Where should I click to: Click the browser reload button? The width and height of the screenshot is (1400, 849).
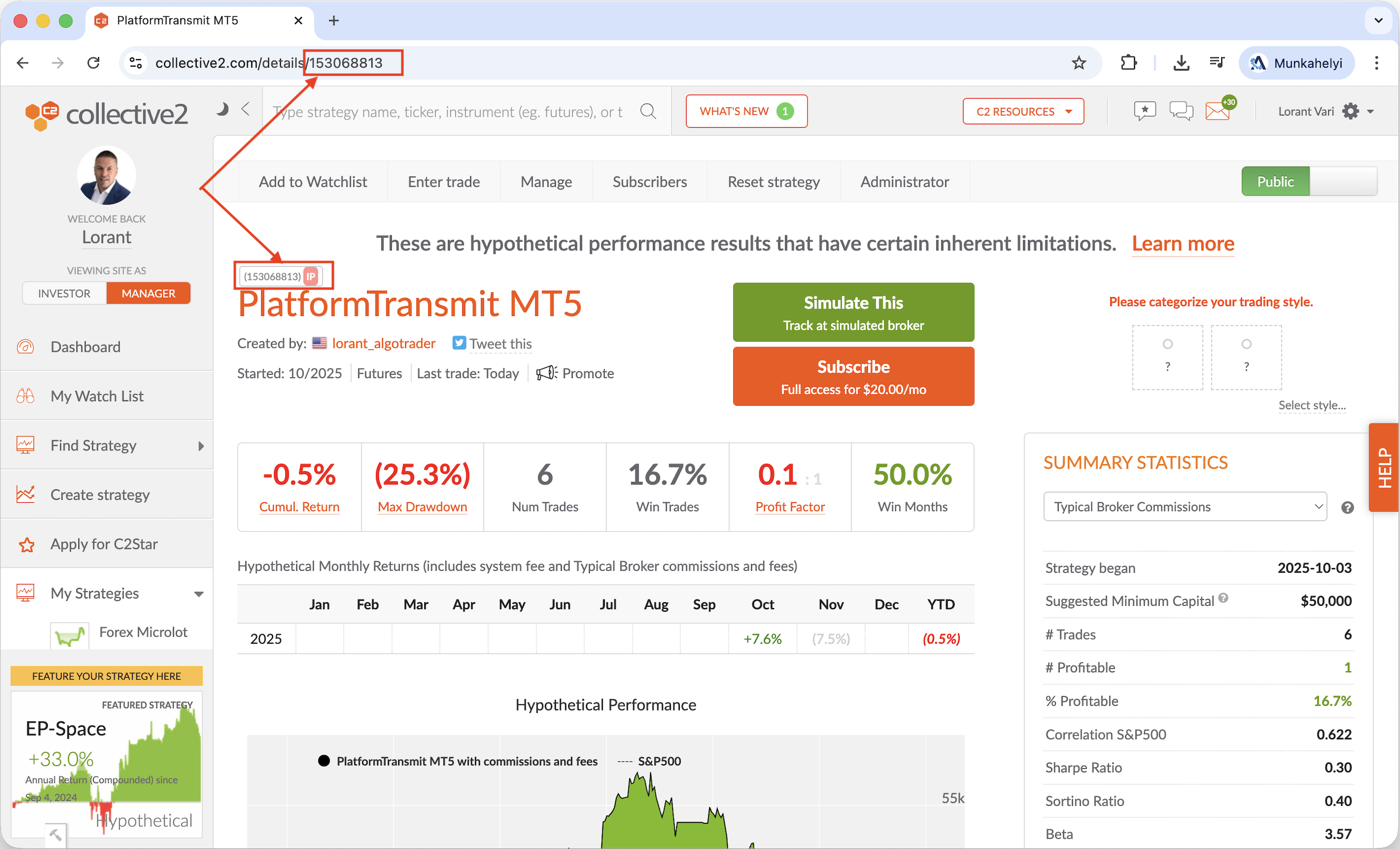(94, 63)
